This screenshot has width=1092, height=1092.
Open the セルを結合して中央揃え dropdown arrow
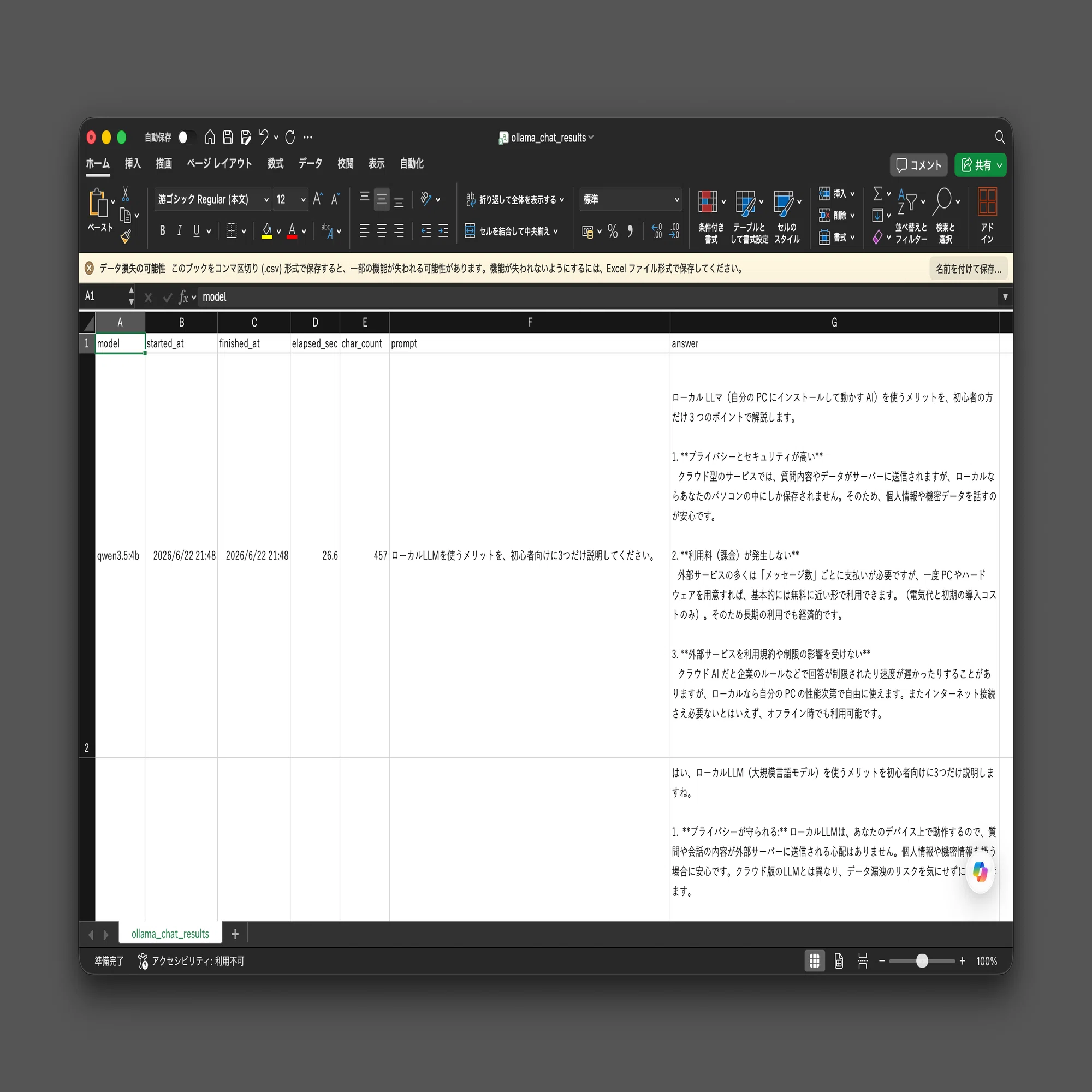tap(556, 231)
